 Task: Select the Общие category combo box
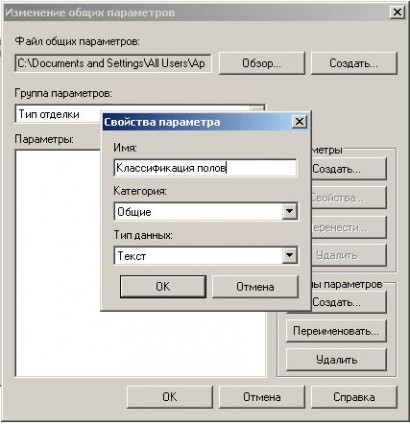(x=206, y=212)
